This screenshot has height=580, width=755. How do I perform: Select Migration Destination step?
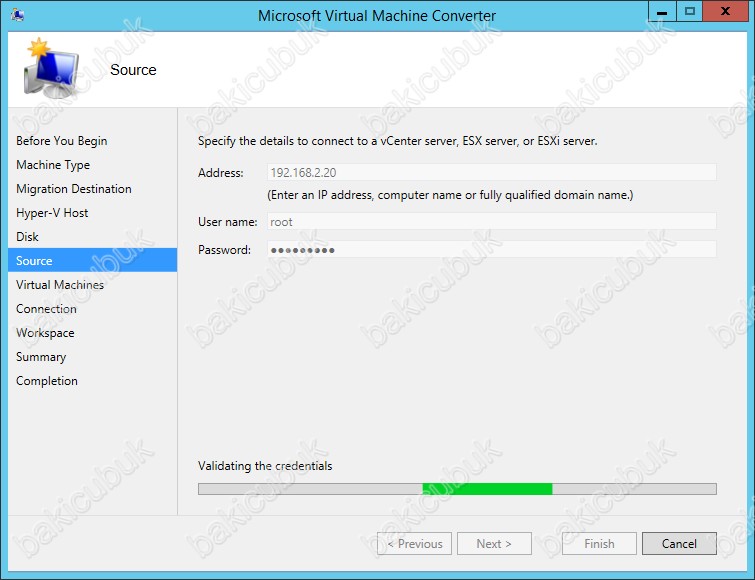(74, 189)
